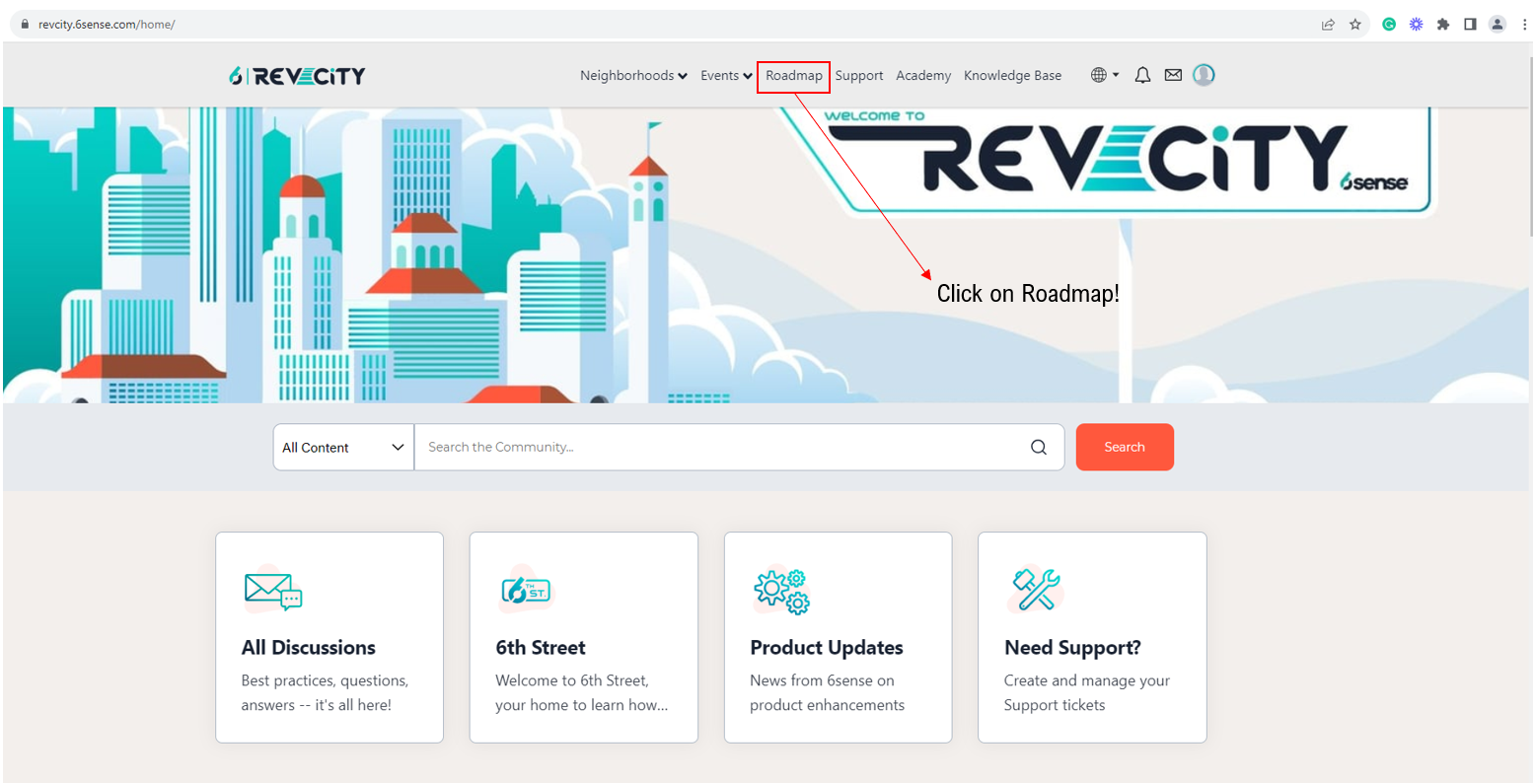Image resolution: width=1534 pixels, height=784 pixels.
Task: Go to Academy in navigation
Action: (923, 76)
